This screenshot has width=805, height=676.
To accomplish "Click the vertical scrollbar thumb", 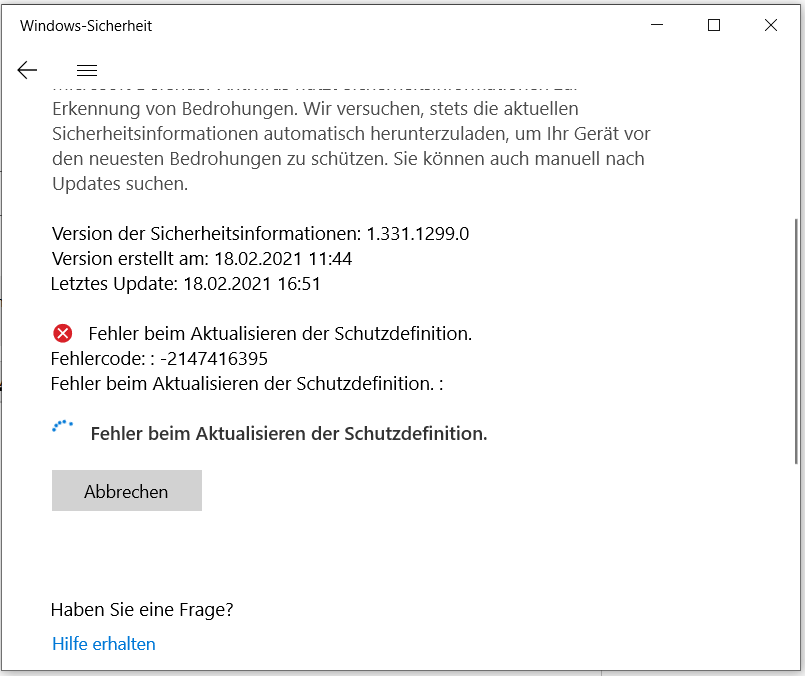I will [796, 341].
